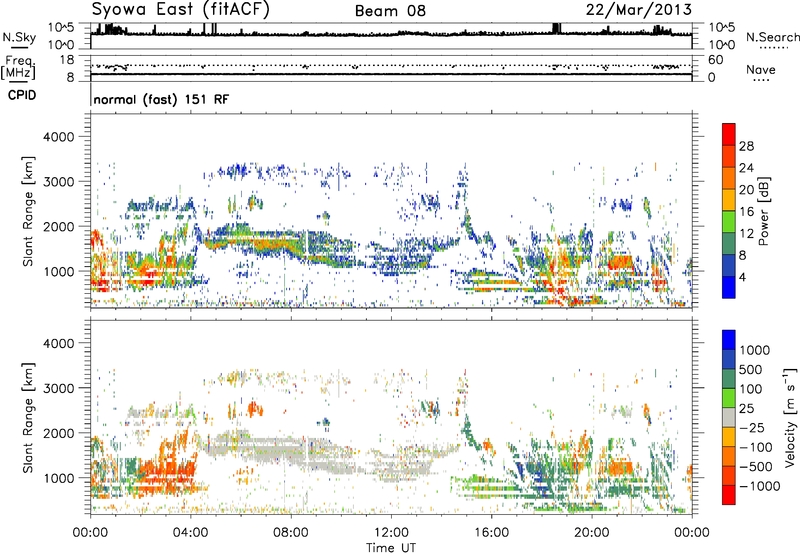Screen dimensions: 800x554
Task: Select the '4' power scale label
Action: (x=743, y=277)
